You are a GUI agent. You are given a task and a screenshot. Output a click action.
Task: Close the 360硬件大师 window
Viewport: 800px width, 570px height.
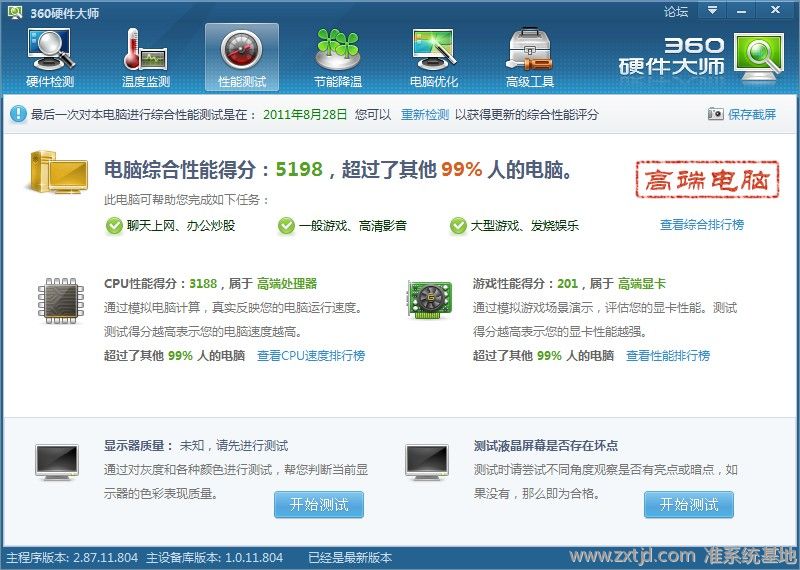[x=776, y=10]
